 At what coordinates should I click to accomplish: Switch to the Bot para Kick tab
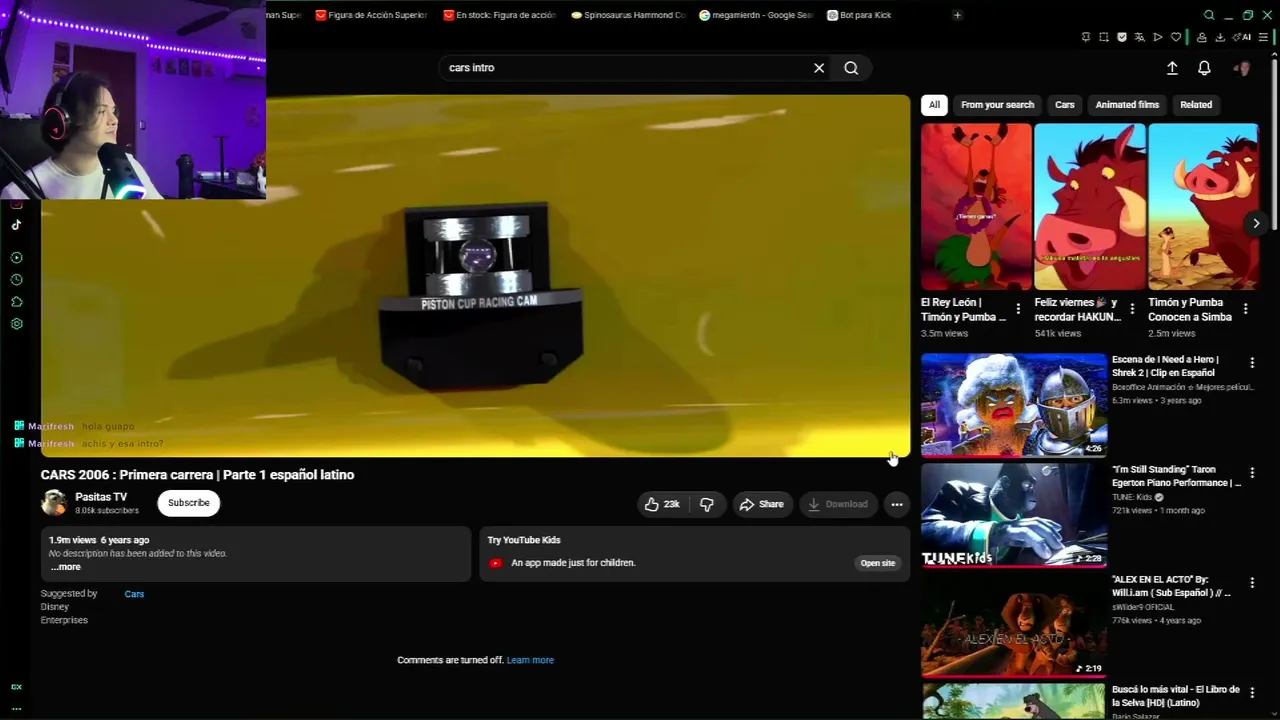[x=860, y=15]
